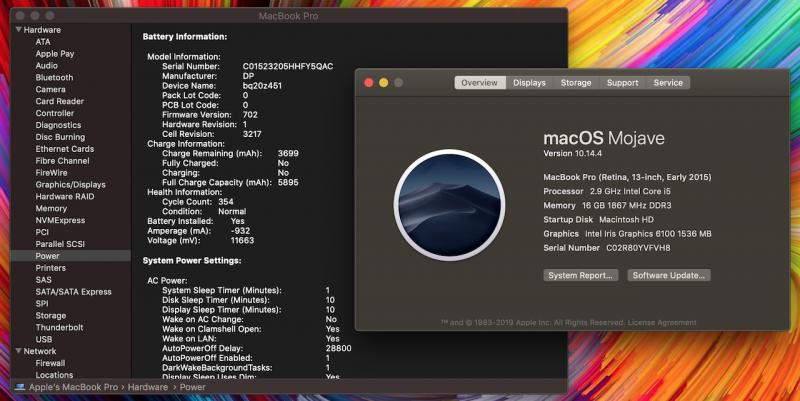Select Power in the hardware sidebar
Image resolution: width=800 pixels, height=401 pixels.
point(47,256)
